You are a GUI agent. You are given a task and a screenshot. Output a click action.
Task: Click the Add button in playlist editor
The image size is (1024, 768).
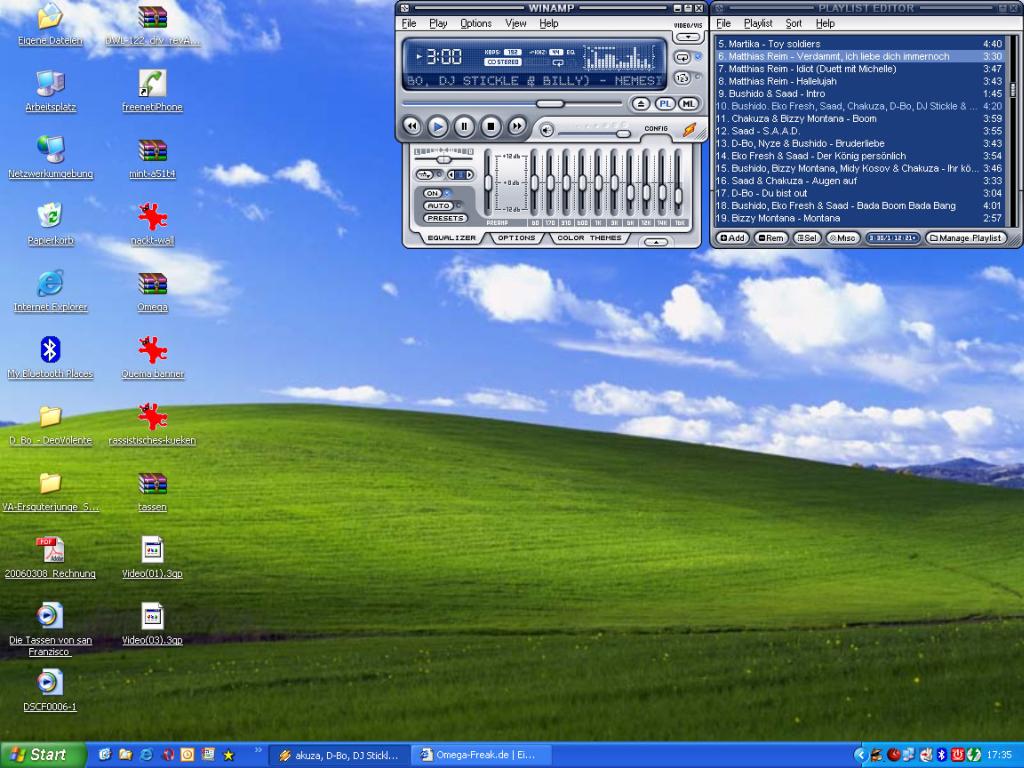(x=733, y=238)
